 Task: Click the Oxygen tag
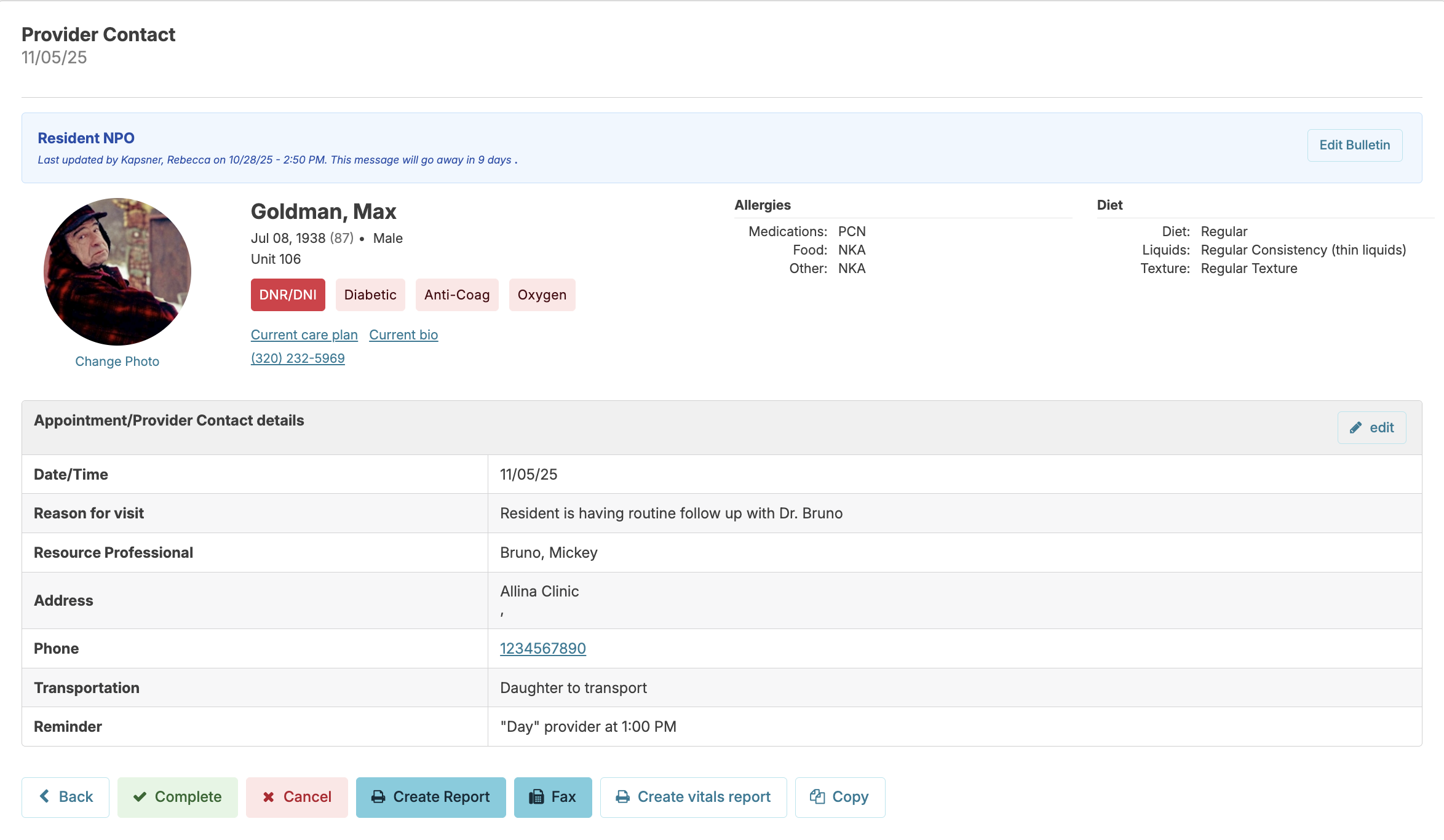[x=541, y=295]
